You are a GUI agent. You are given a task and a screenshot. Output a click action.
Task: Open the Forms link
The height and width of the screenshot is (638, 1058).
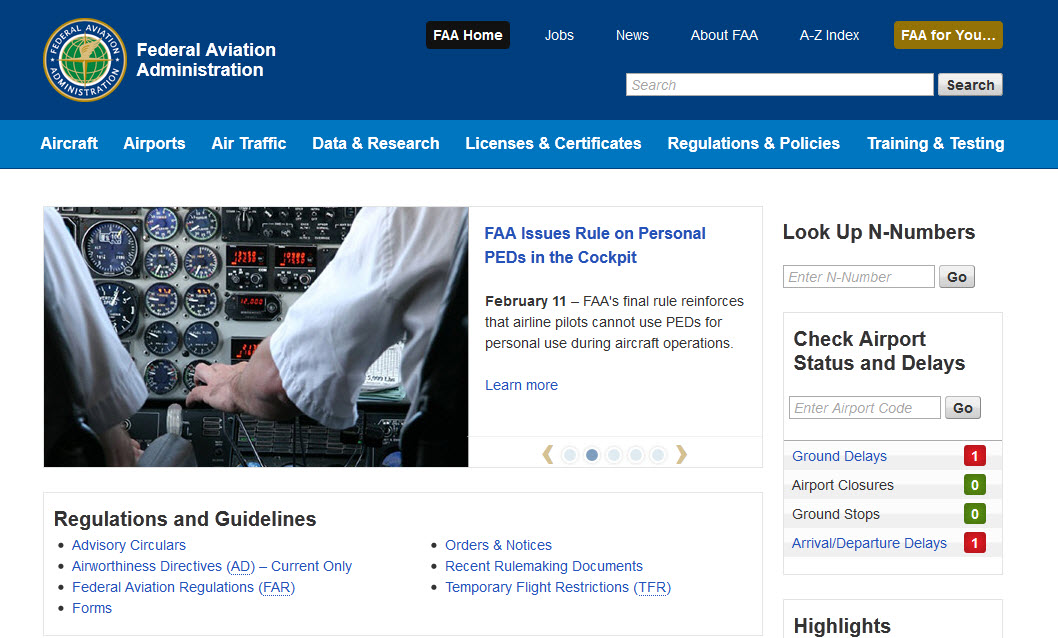[92, 608]
